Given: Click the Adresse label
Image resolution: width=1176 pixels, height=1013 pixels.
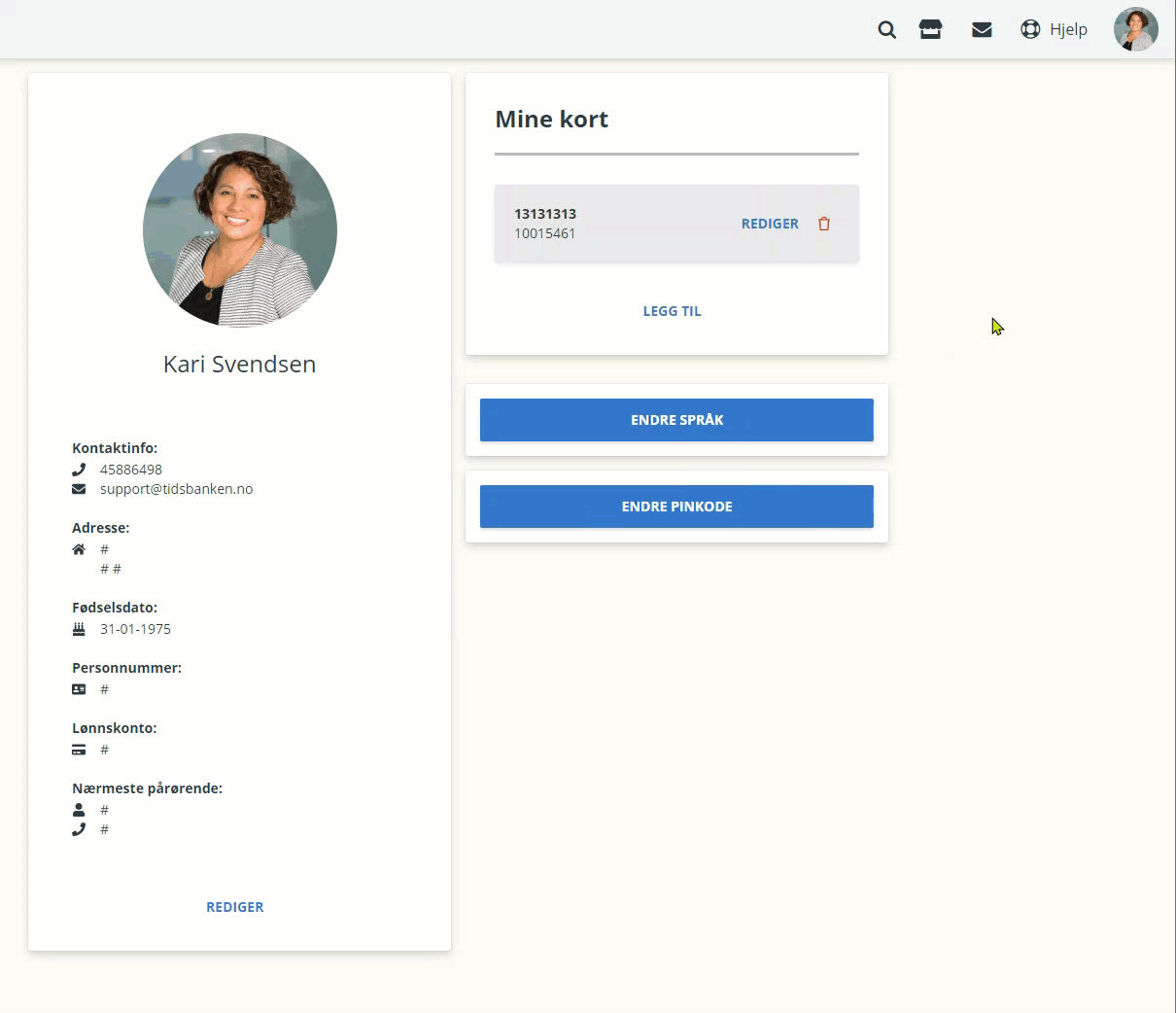Looking at the screenshot, I should click(100, 528).
